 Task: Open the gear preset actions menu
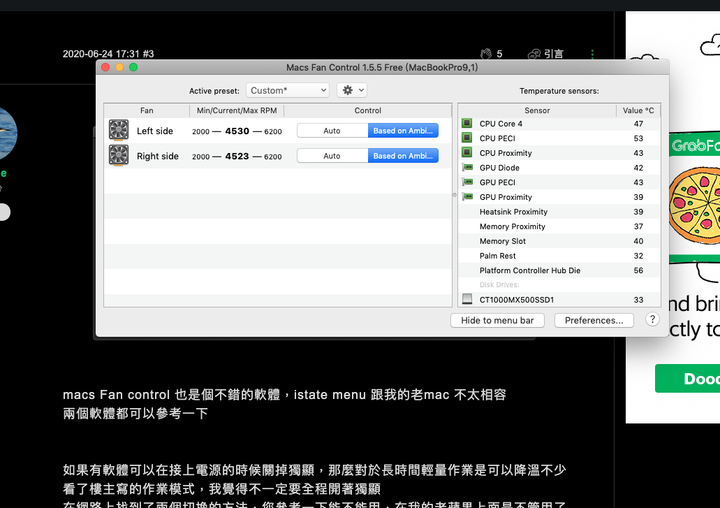click(352, 90)
